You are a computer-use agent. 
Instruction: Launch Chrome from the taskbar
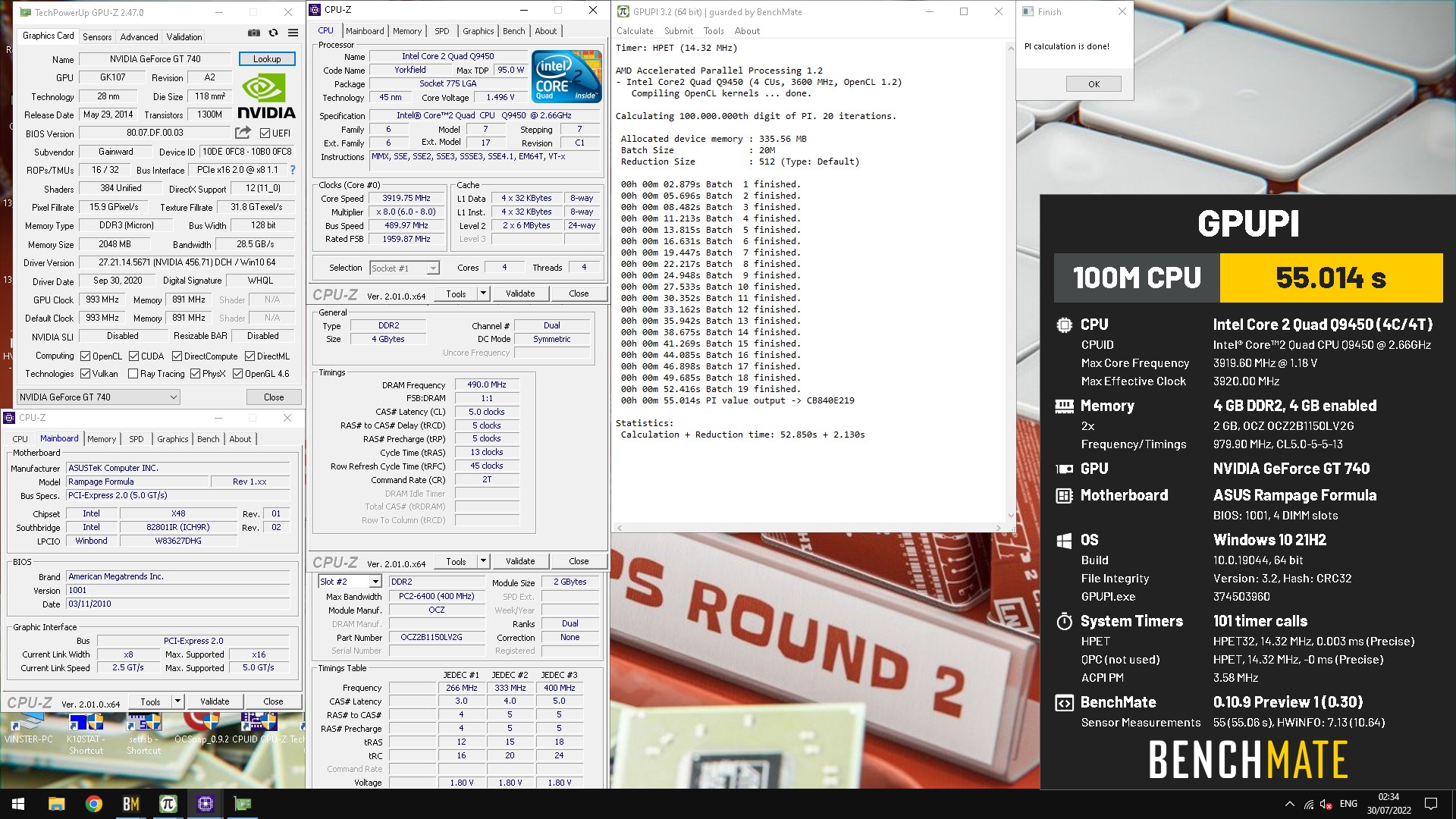click(93, 804)
